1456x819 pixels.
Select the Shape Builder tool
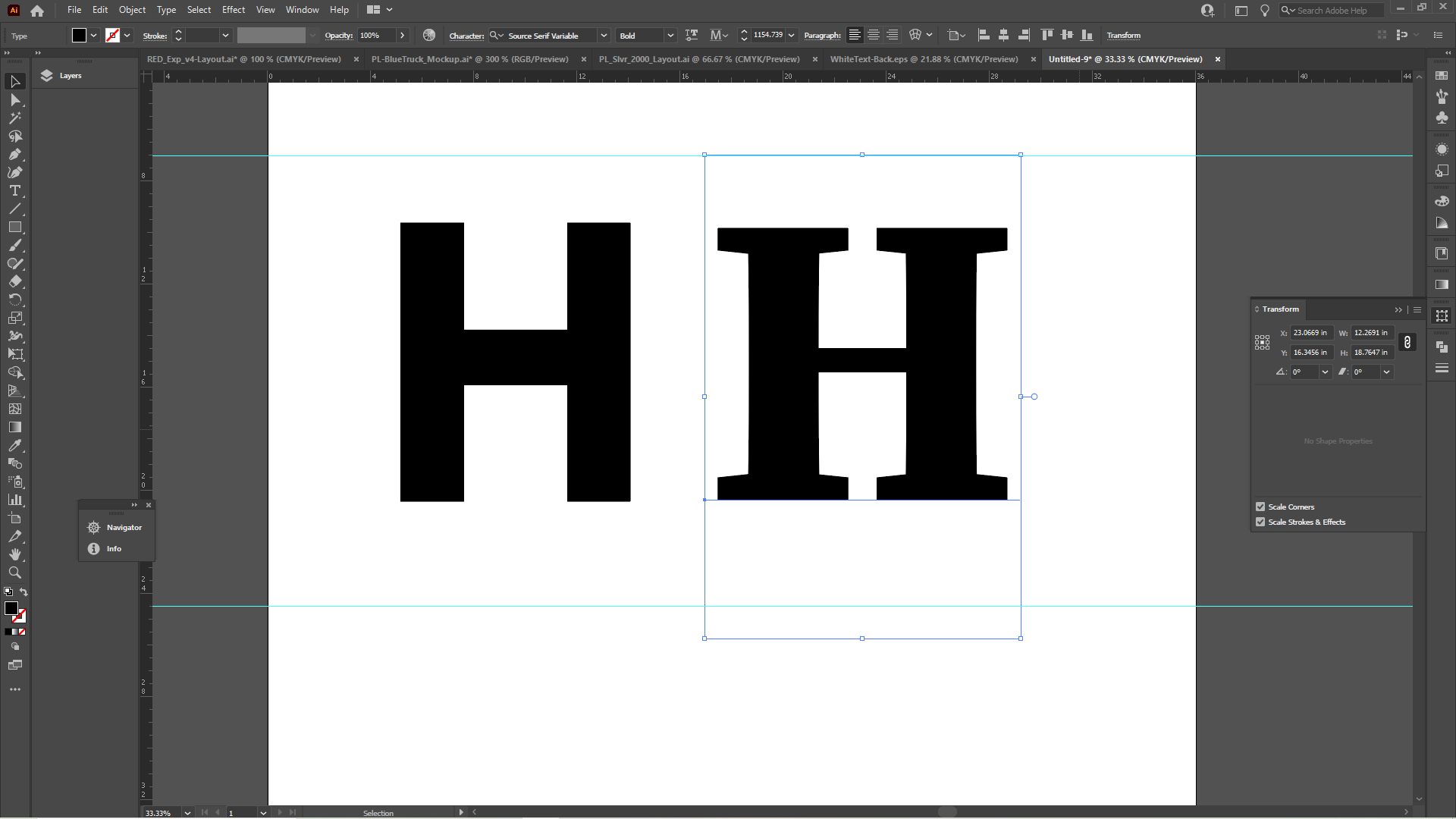click(15, 372)
